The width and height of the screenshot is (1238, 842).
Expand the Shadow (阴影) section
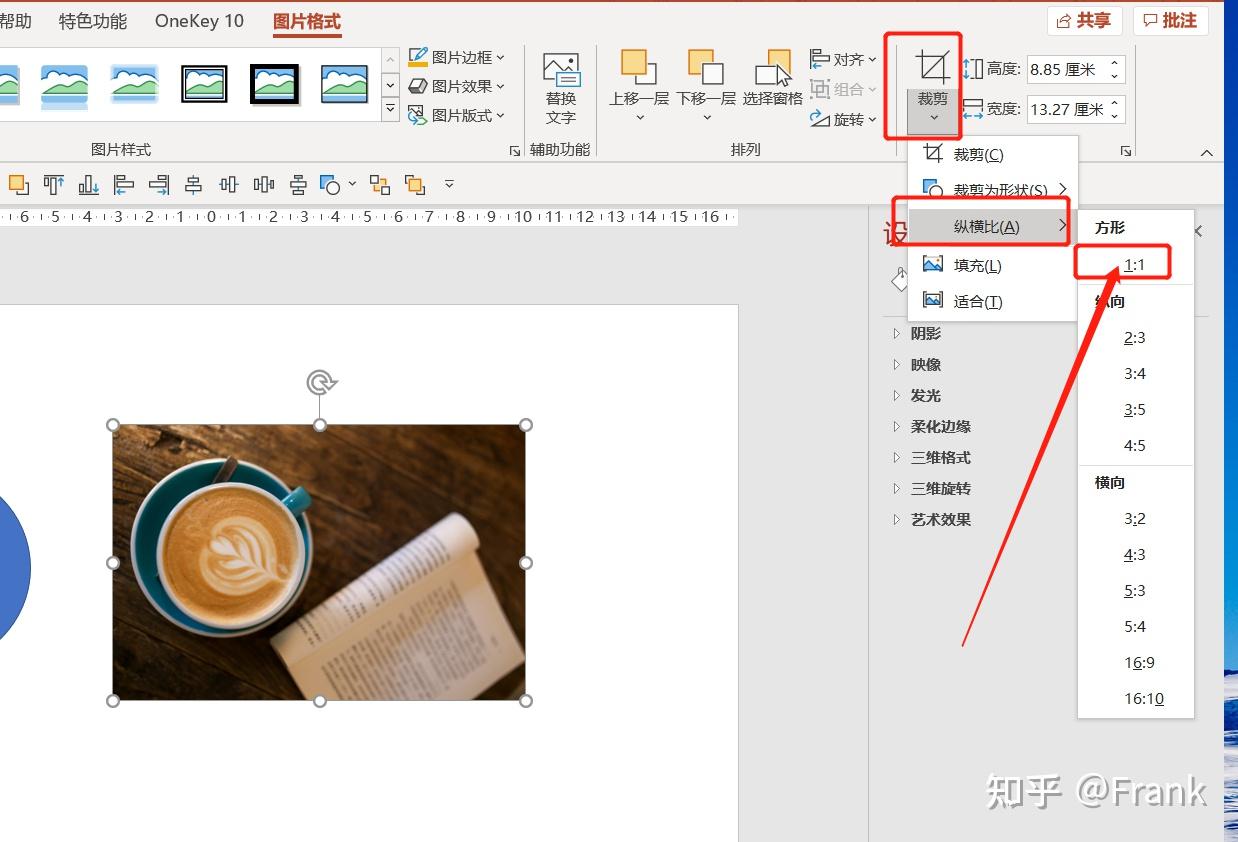coord(926,333)
